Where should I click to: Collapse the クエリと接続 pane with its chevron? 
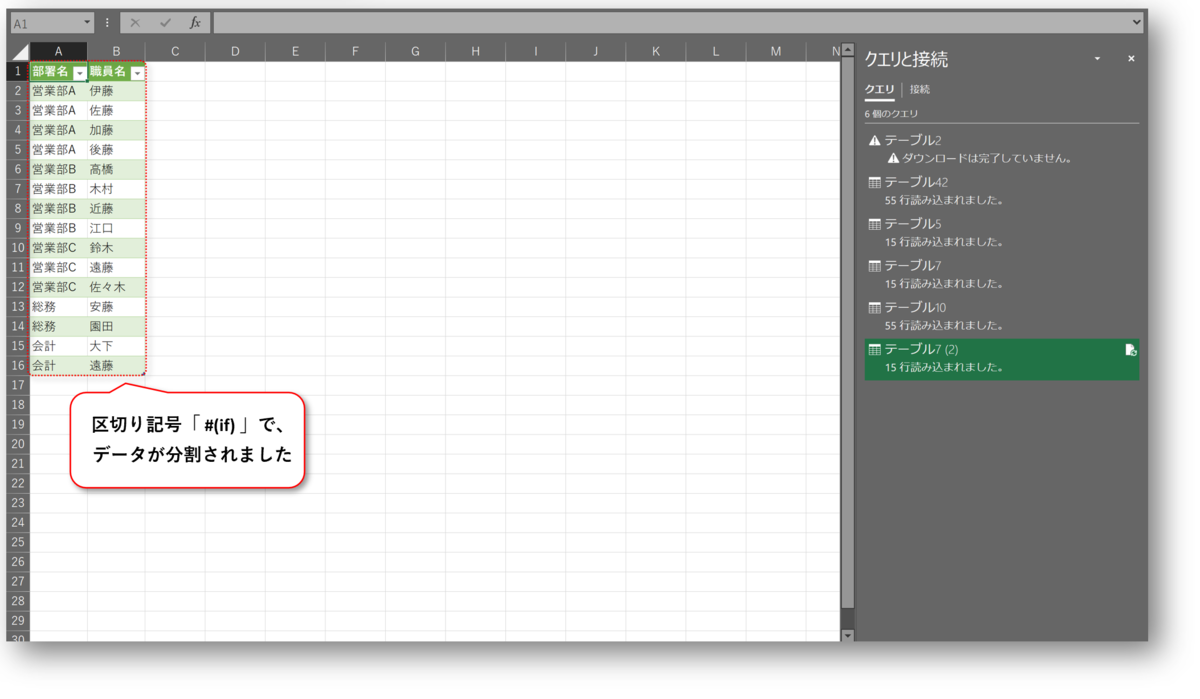[x=1095, y=58]
